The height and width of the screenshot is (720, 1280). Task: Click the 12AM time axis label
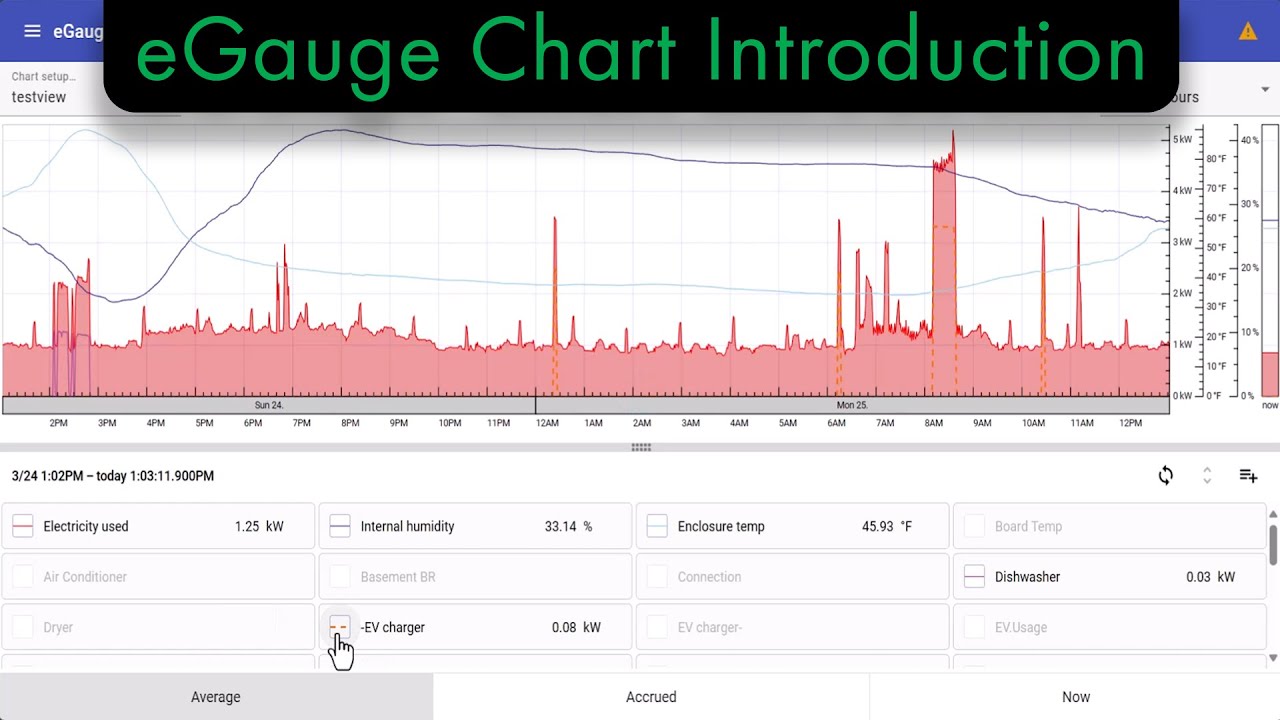(x=547, y=423)
